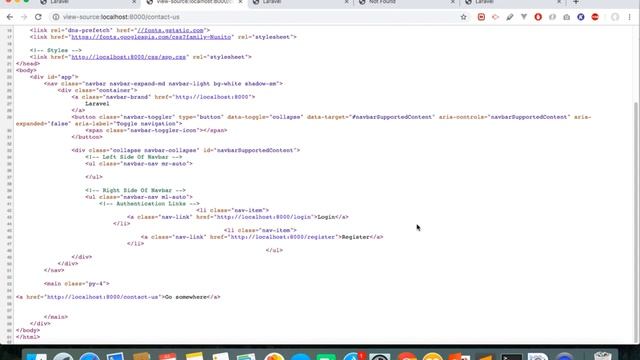Click the '<!-- Authentication Links -->' comment
The width and height of the screenshot is (640, 360).
click(x=149, y=203)
